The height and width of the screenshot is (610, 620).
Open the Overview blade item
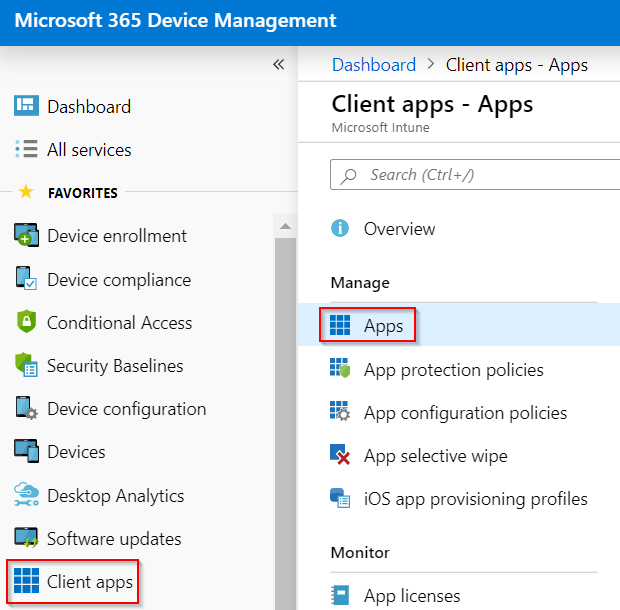click(399, 229)
